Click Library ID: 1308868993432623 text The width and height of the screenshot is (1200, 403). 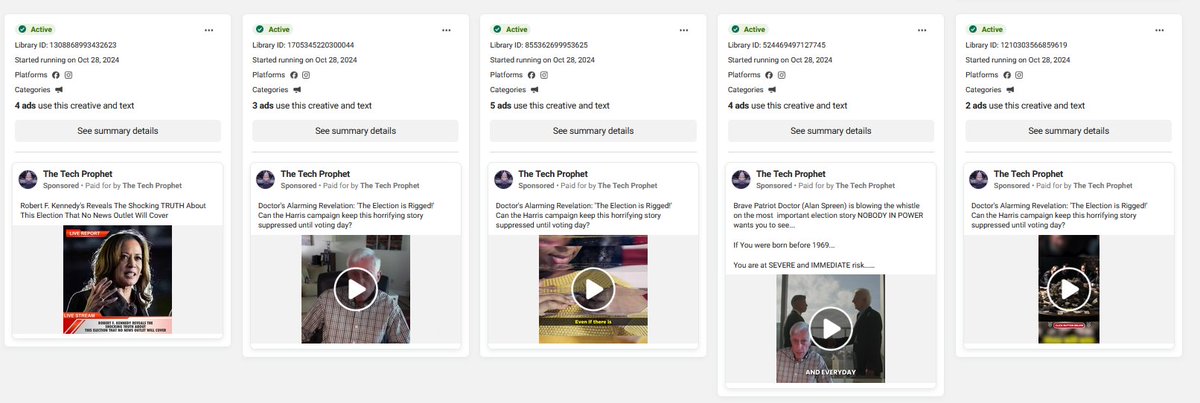pyautogui.click(x=66, y=45)
